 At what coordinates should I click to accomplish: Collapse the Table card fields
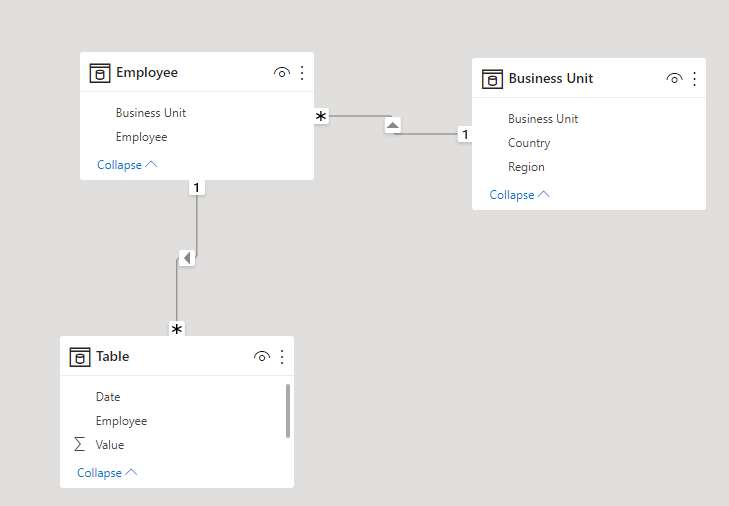click(x=107, y=473)
